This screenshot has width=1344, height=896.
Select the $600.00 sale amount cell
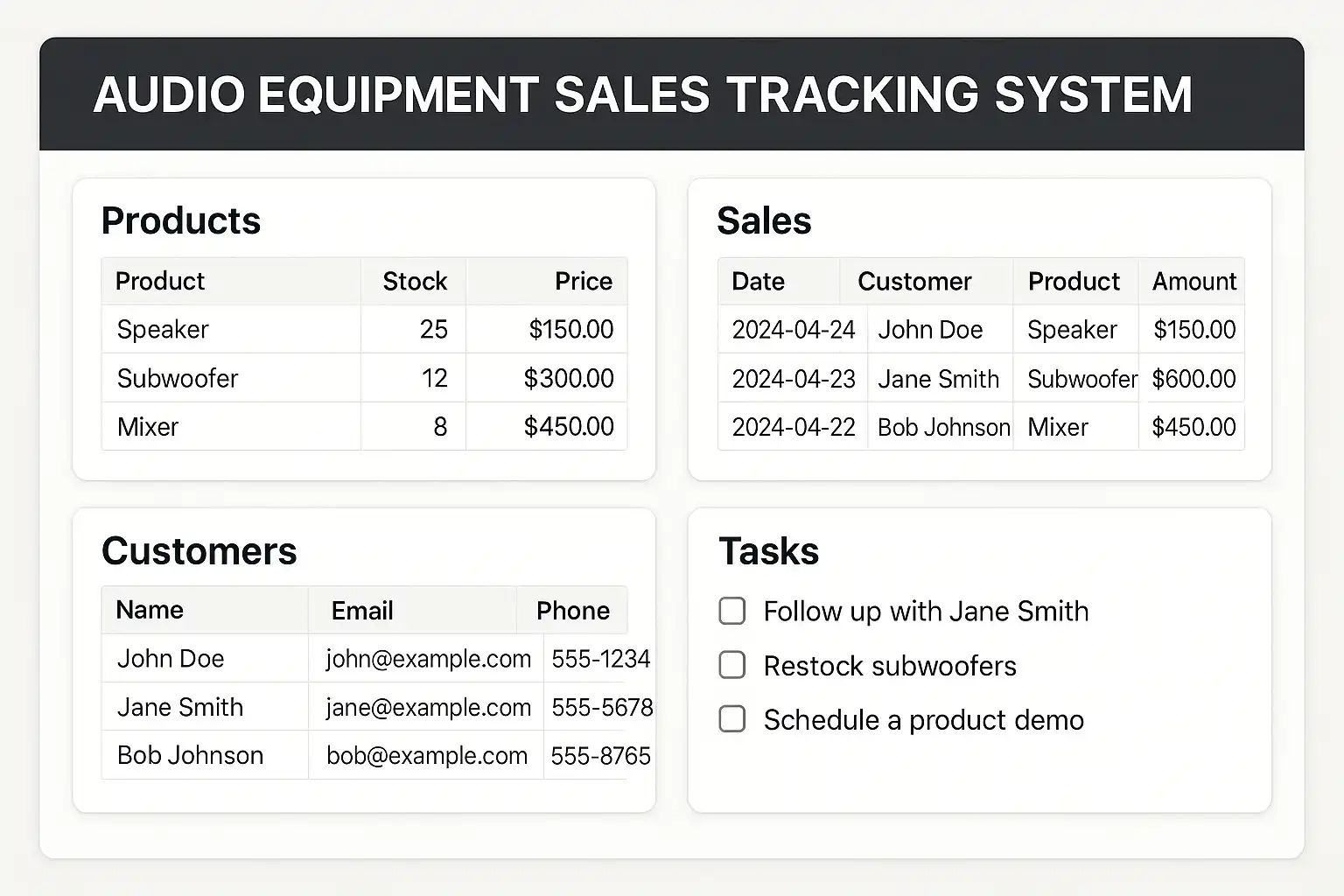tap(1193, 378)
